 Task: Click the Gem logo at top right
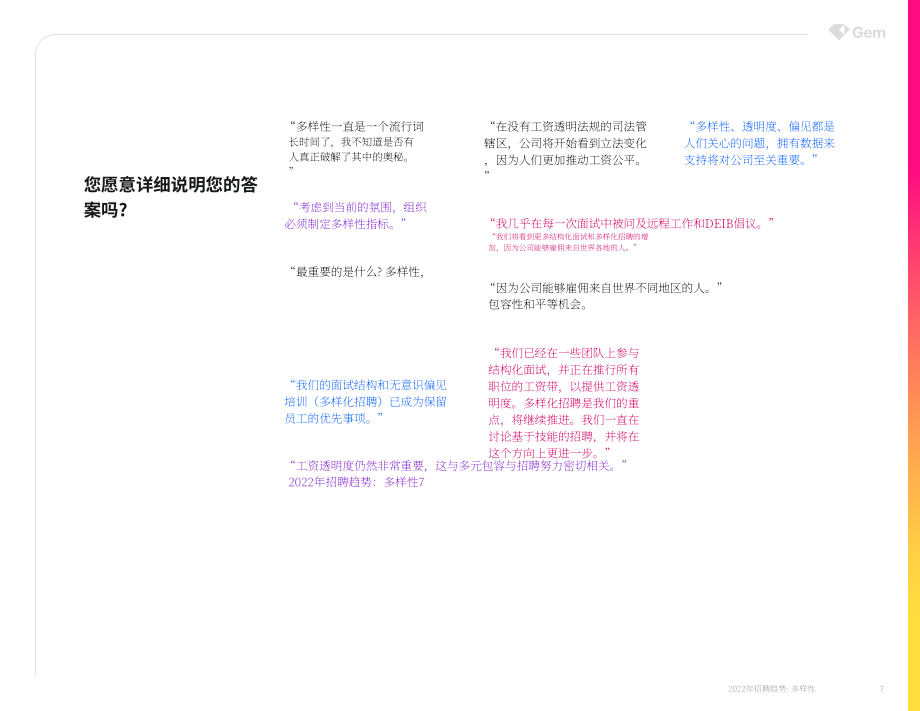(x=857, y=32)
